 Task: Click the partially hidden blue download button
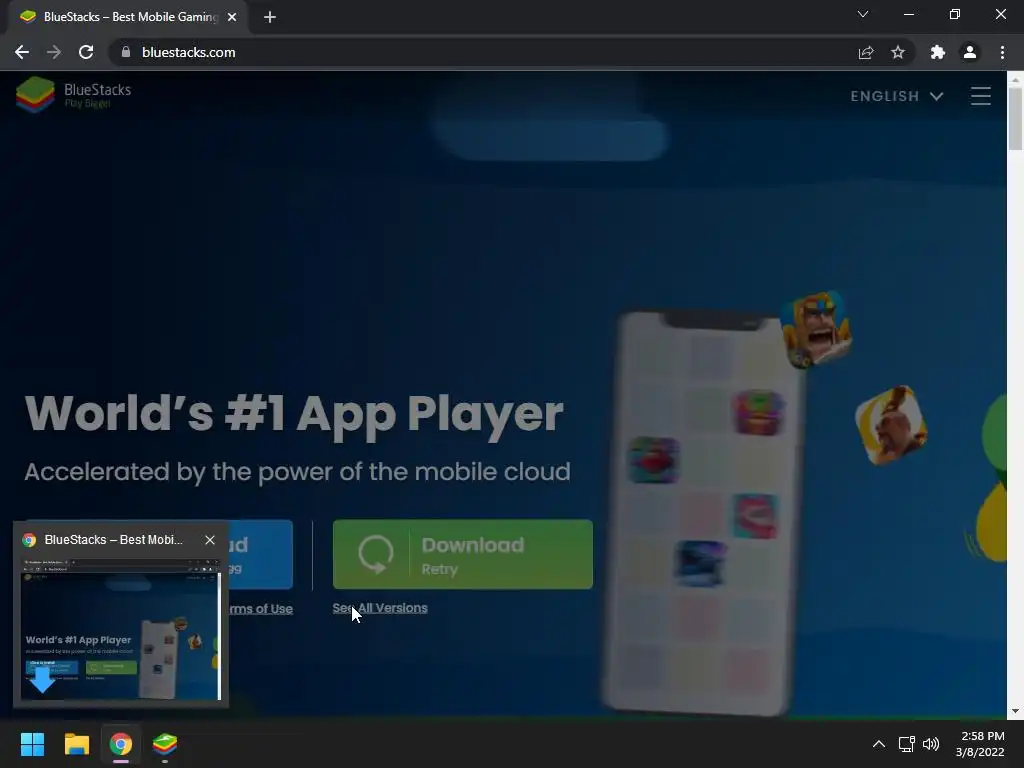pos(261,554)
